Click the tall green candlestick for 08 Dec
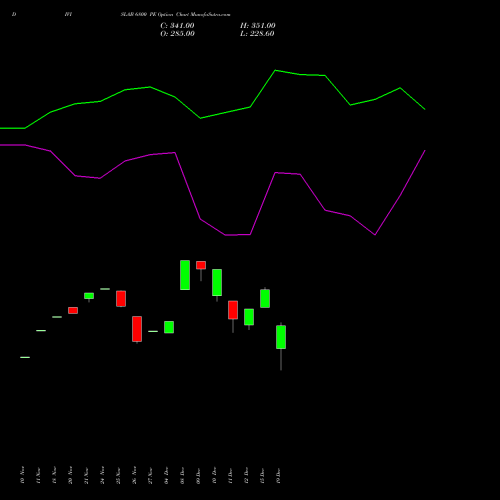Viewport: 500px width, 500px height. (185, 275)
